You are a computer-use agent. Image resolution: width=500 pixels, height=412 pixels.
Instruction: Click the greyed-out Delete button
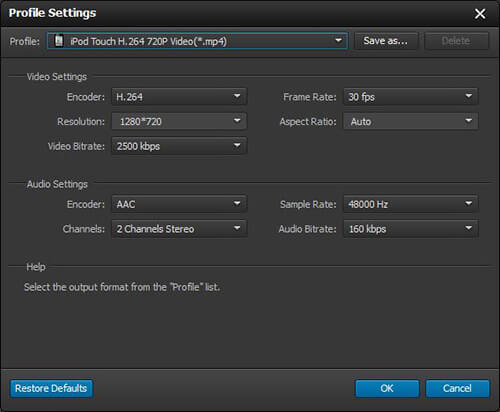[x=456, y=41]
